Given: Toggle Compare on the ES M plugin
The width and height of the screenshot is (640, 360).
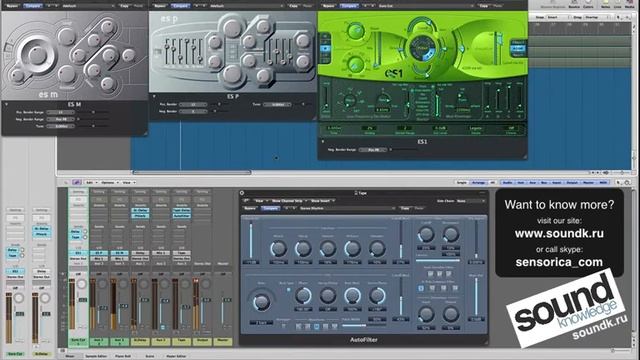Looking at the screenshot, I should click(33, 6).
